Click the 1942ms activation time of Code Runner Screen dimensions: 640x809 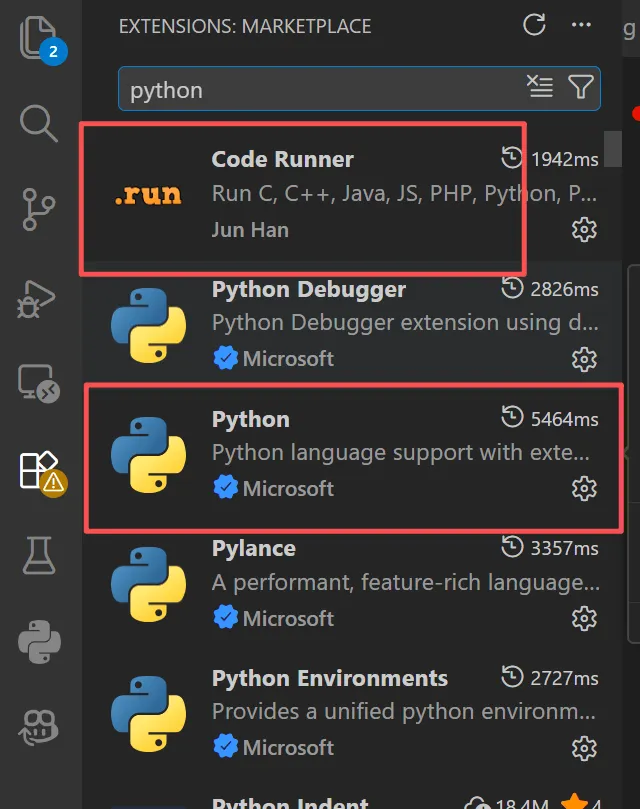tap(565, 160)
